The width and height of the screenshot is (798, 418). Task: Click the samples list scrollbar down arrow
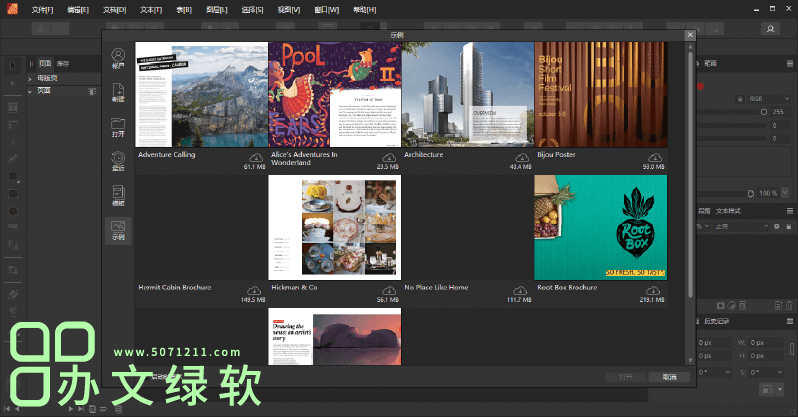pos(690,360)
